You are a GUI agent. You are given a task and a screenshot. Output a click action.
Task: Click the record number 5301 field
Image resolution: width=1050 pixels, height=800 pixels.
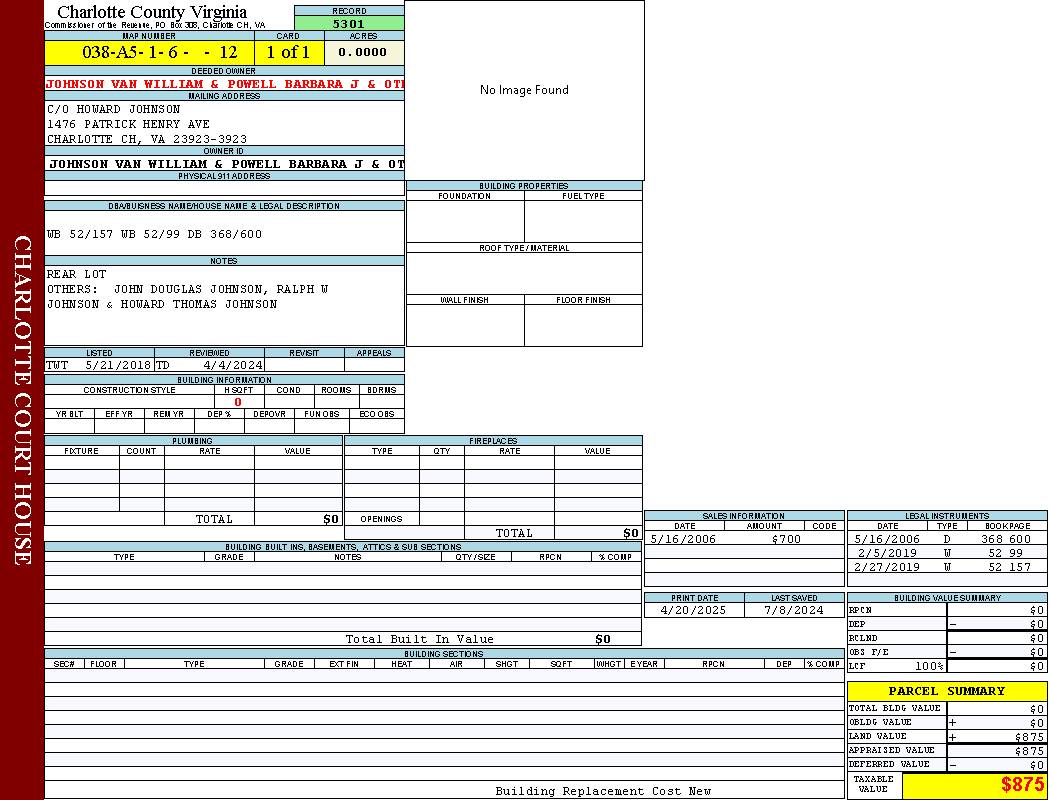[349, 24]
